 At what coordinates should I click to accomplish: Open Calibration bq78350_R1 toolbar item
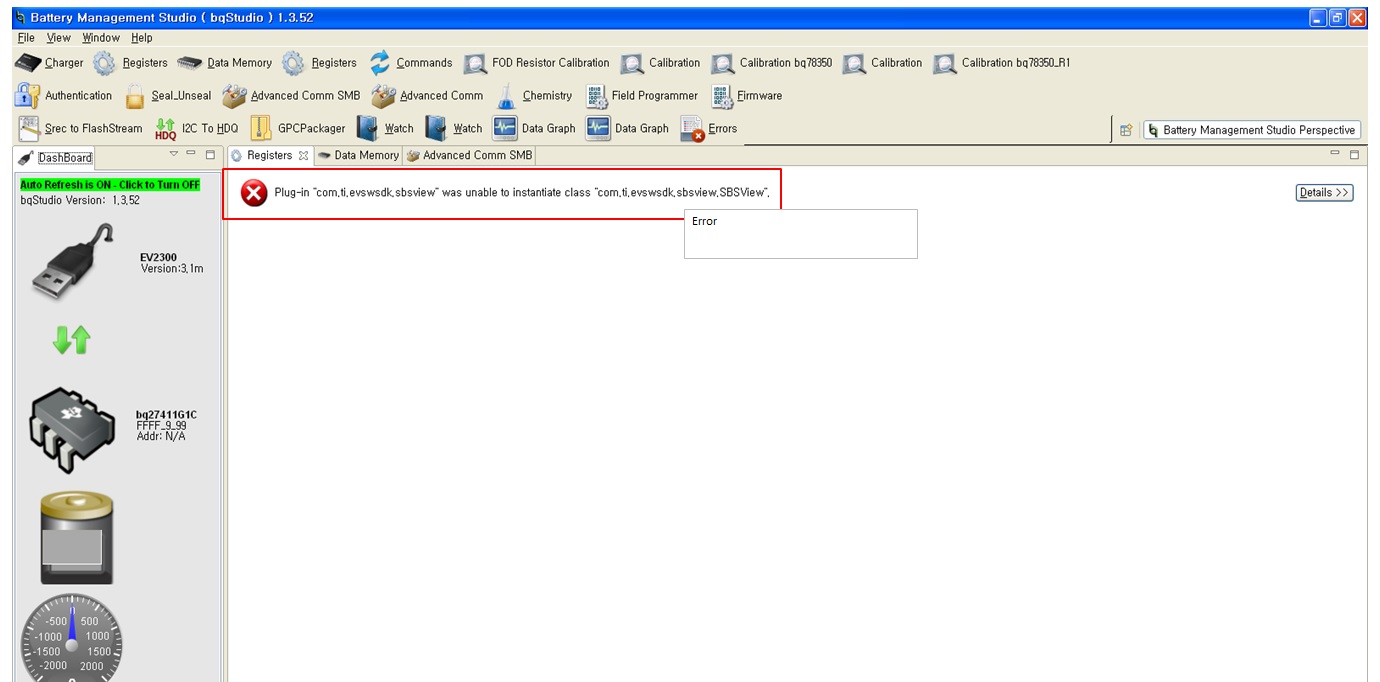pyautogui.click(x=1002, y=63)
